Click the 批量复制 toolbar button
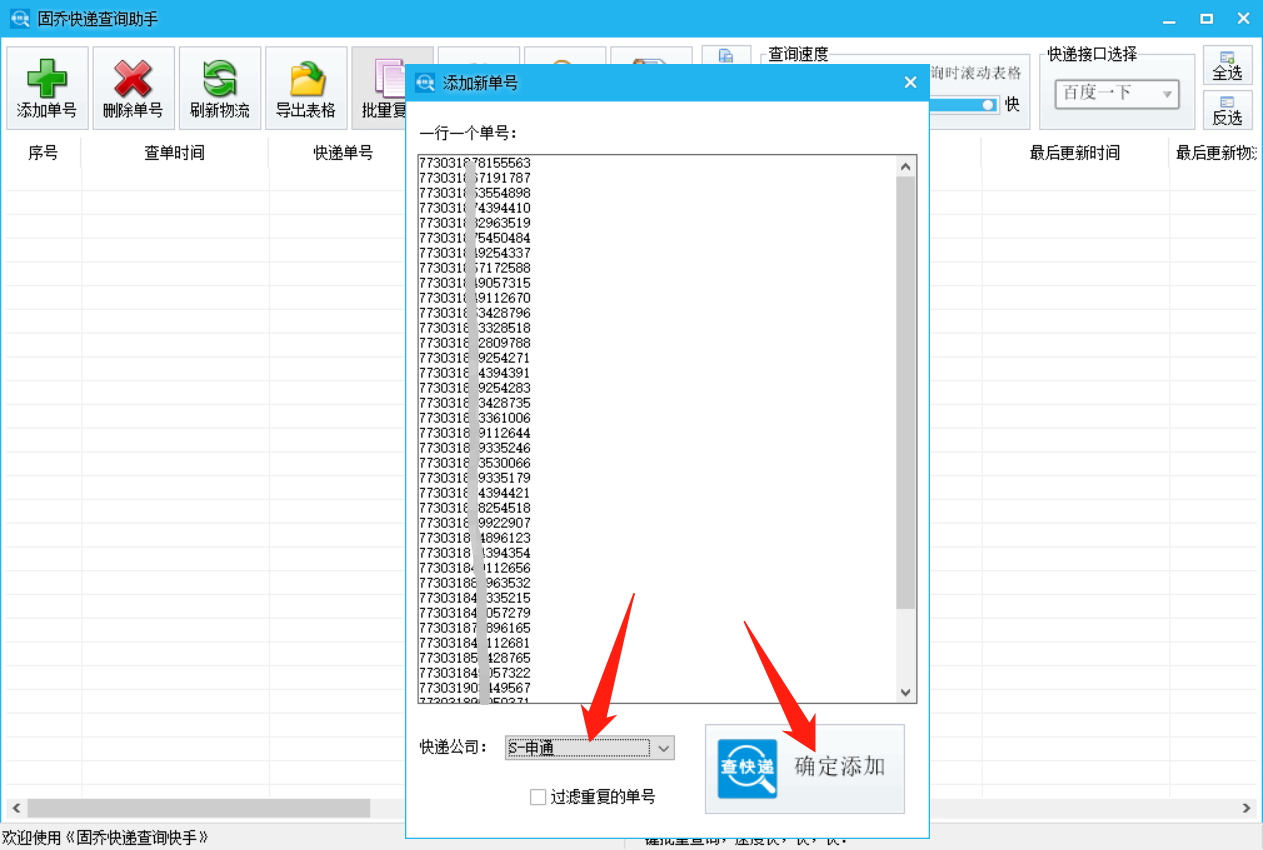 tap(379, 88)
